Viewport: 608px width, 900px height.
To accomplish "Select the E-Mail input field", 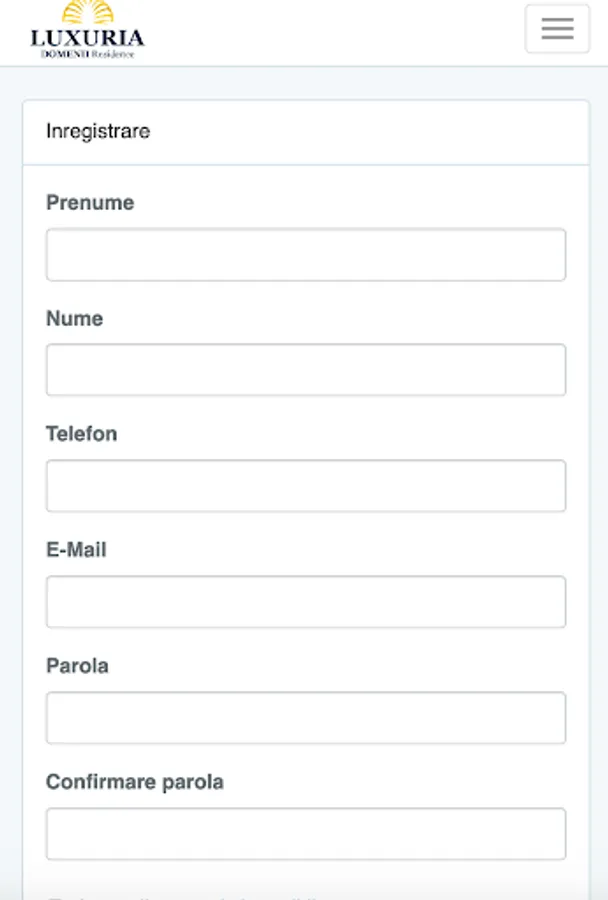I will coord(305,602).
